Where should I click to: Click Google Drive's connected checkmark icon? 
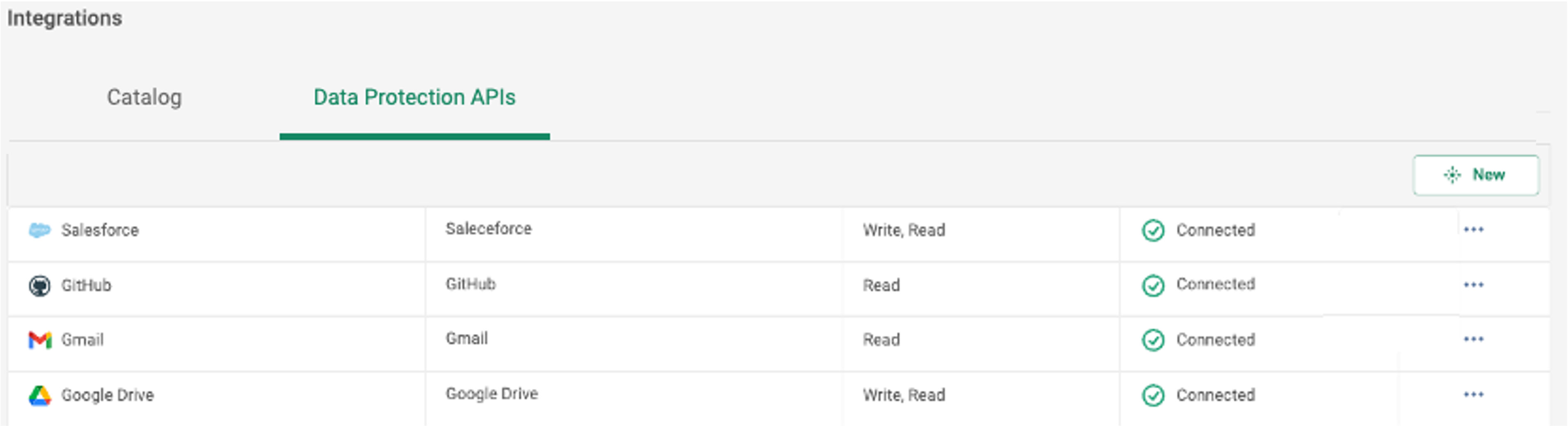click(1153, 395)
